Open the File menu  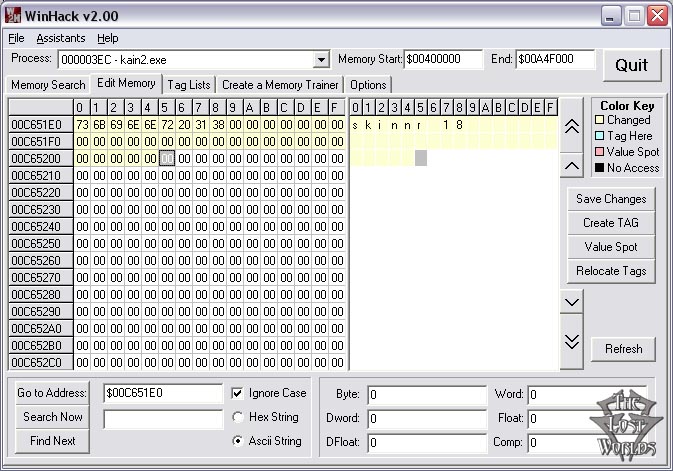click(16, 38)
